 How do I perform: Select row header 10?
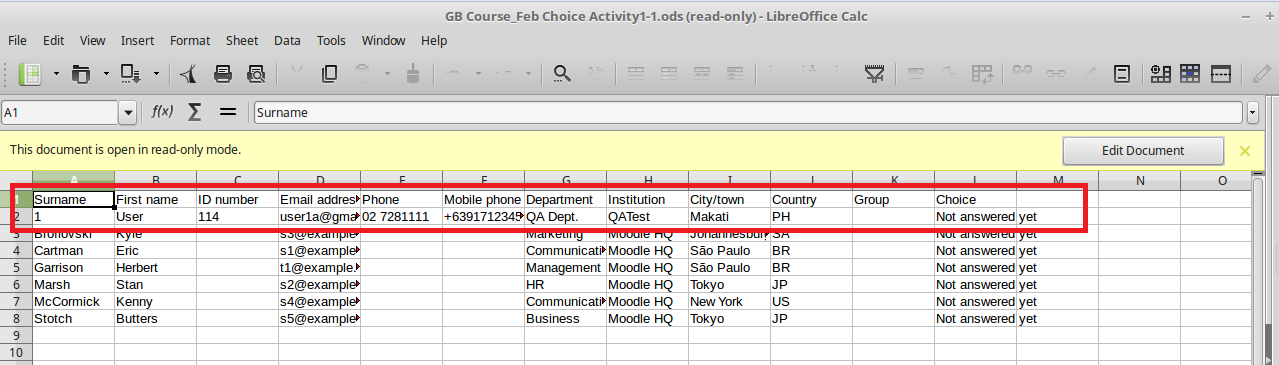(16, 353)
